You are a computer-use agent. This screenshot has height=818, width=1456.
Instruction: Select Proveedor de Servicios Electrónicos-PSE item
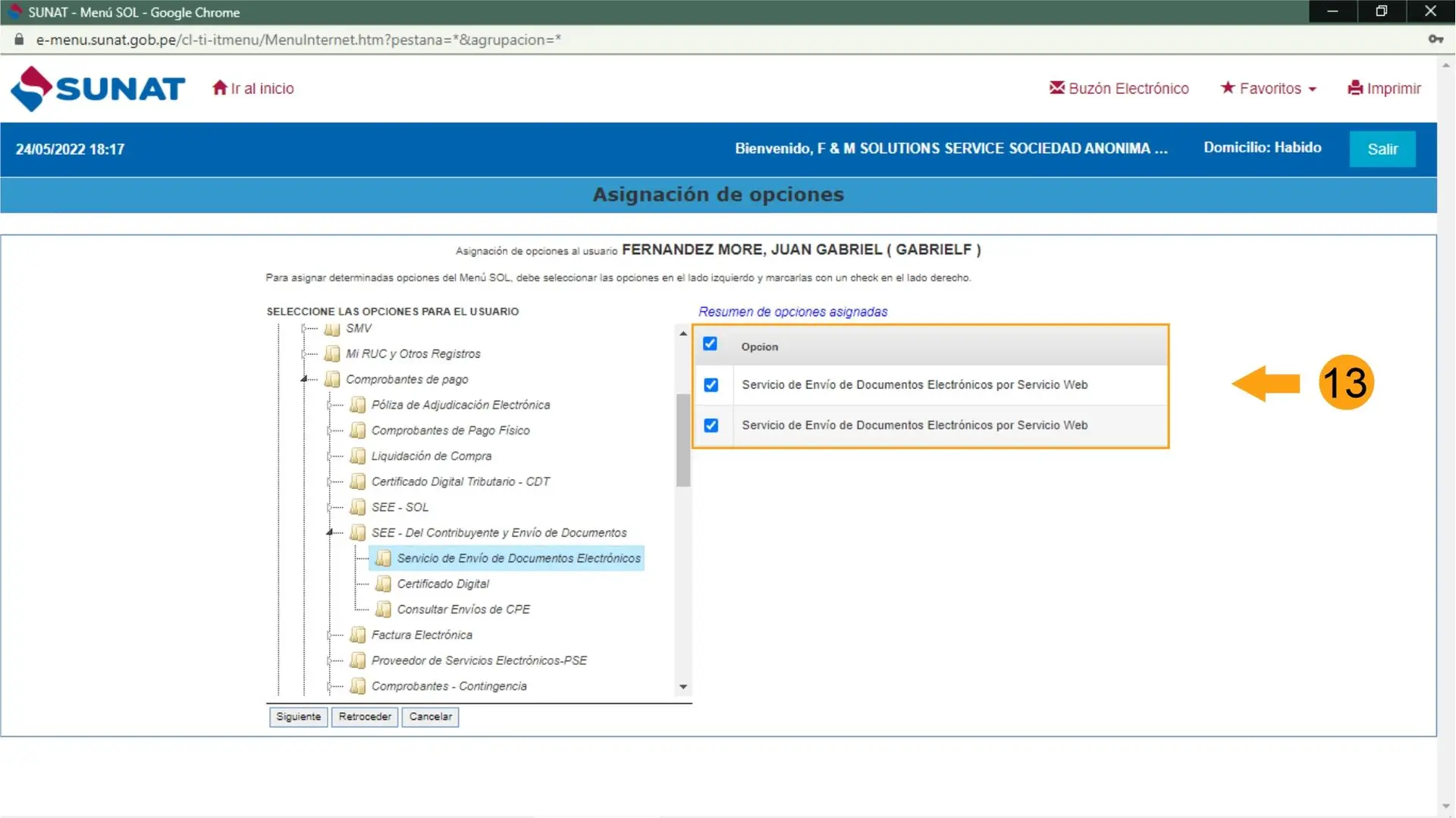coord(479,660)
